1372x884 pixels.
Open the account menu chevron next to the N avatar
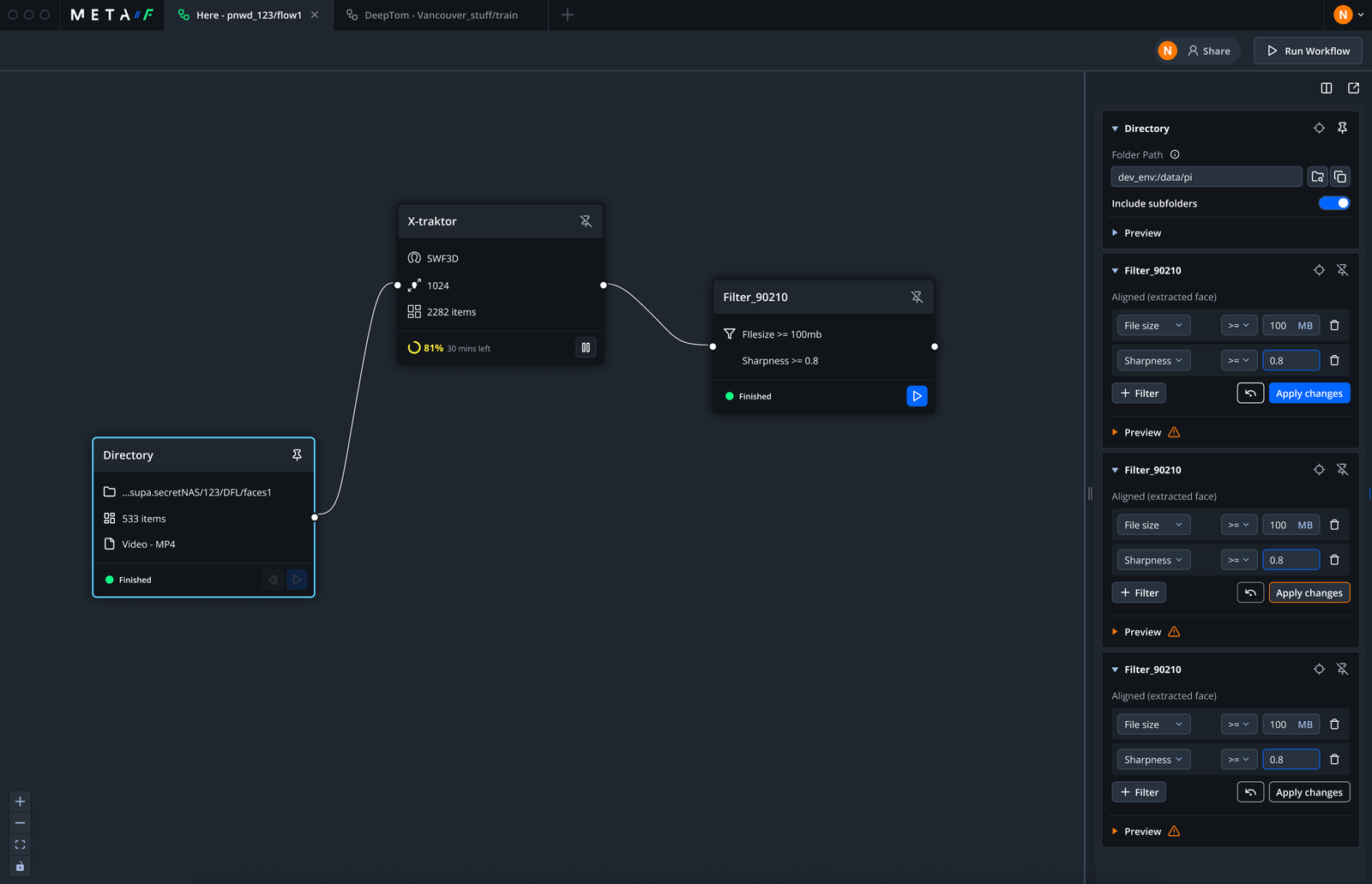coord(1361,15)
